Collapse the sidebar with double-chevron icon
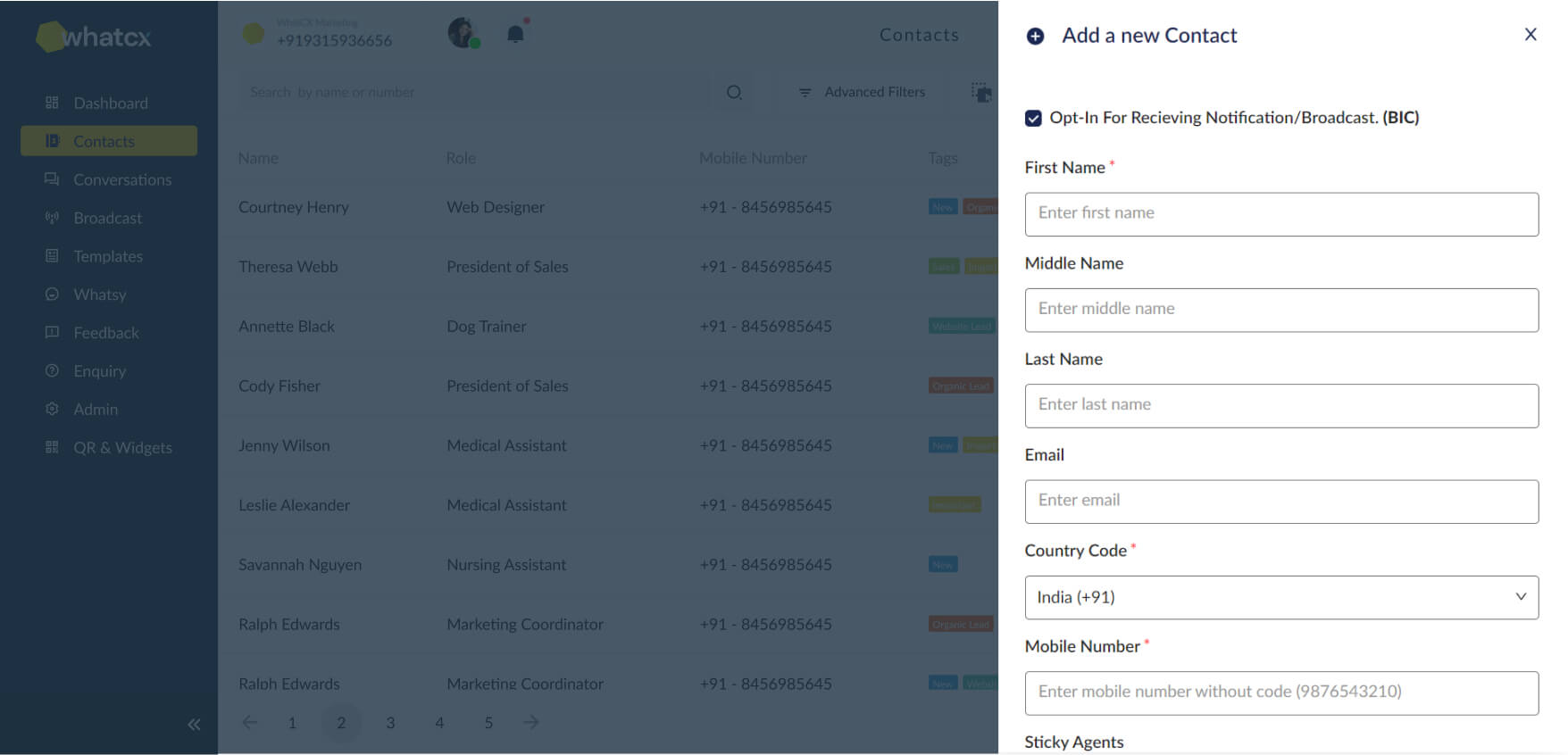Viewport: 1568px width, 755px height. [x=194, y=724]
